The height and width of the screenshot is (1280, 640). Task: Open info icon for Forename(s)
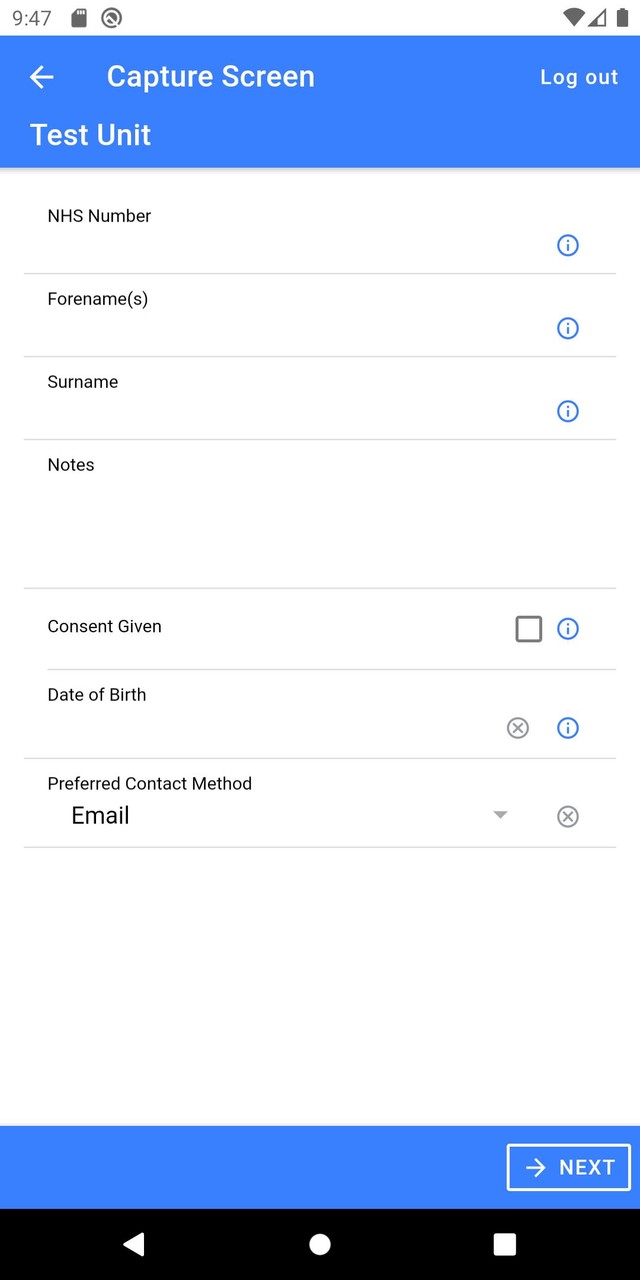[x=567, y=328]
